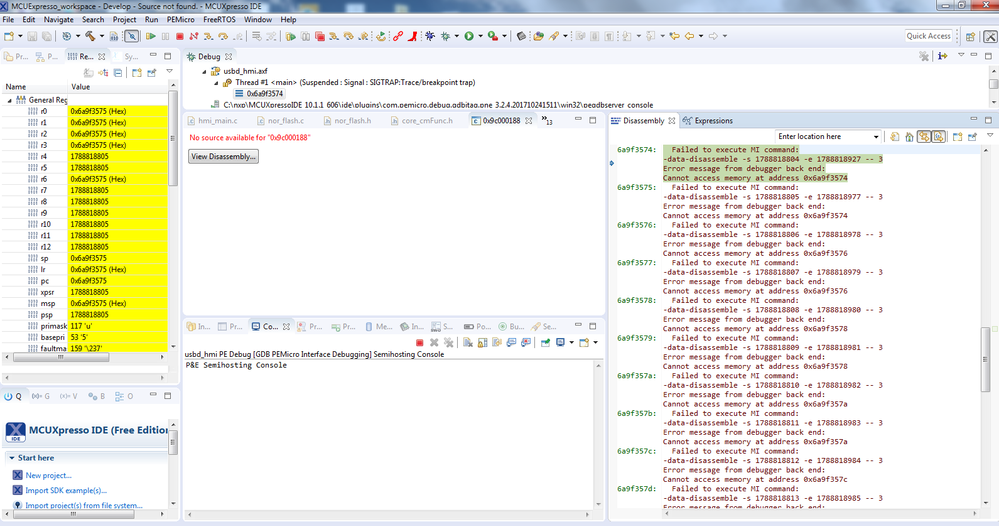Click the Develop perspective icon
The width and height of the screenshot is (999, 526).
(x=990, y=36)
